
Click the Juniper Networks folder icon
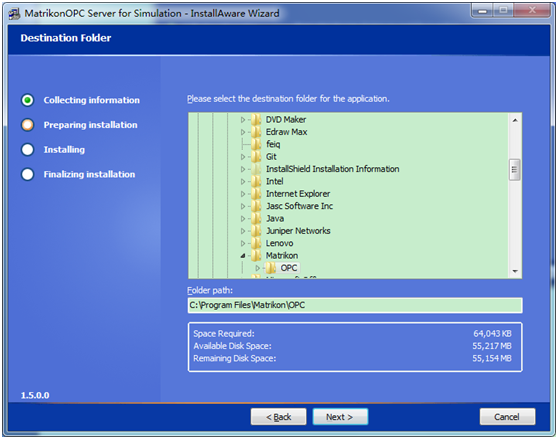pos(256,231)
